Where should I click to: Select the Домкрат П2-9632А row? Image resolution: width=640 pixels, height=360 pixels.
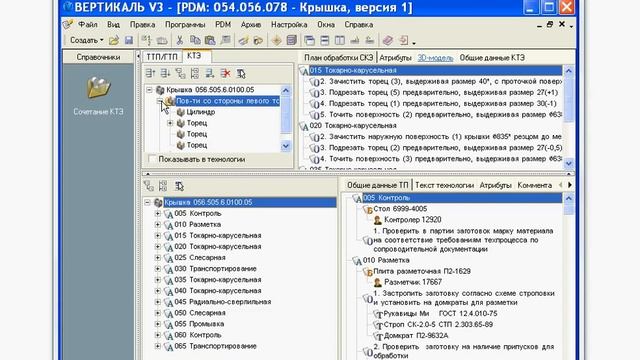[416, 336]
